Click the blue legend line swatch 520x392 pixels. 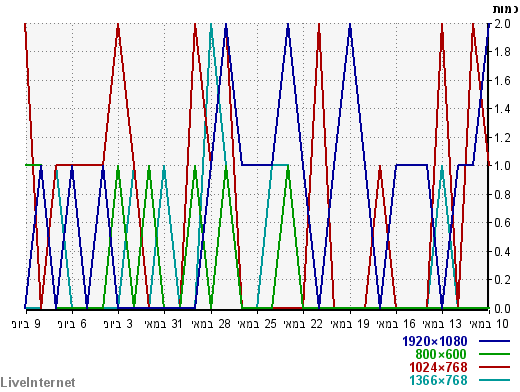pyautogui.click(x=494, y=341)
